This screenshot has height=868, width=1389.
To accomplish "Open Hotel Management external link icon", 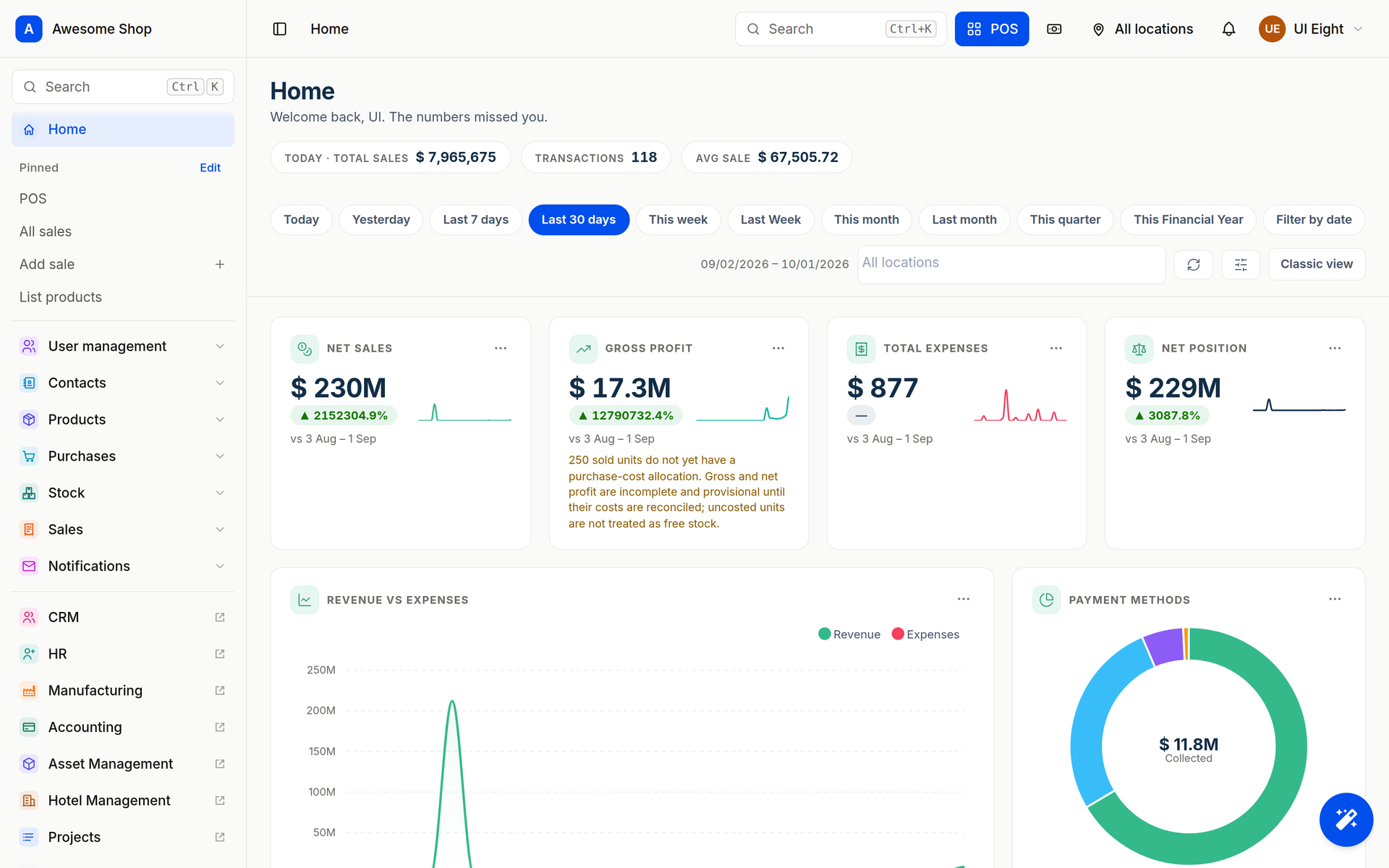I will click(x=220, y=801).
